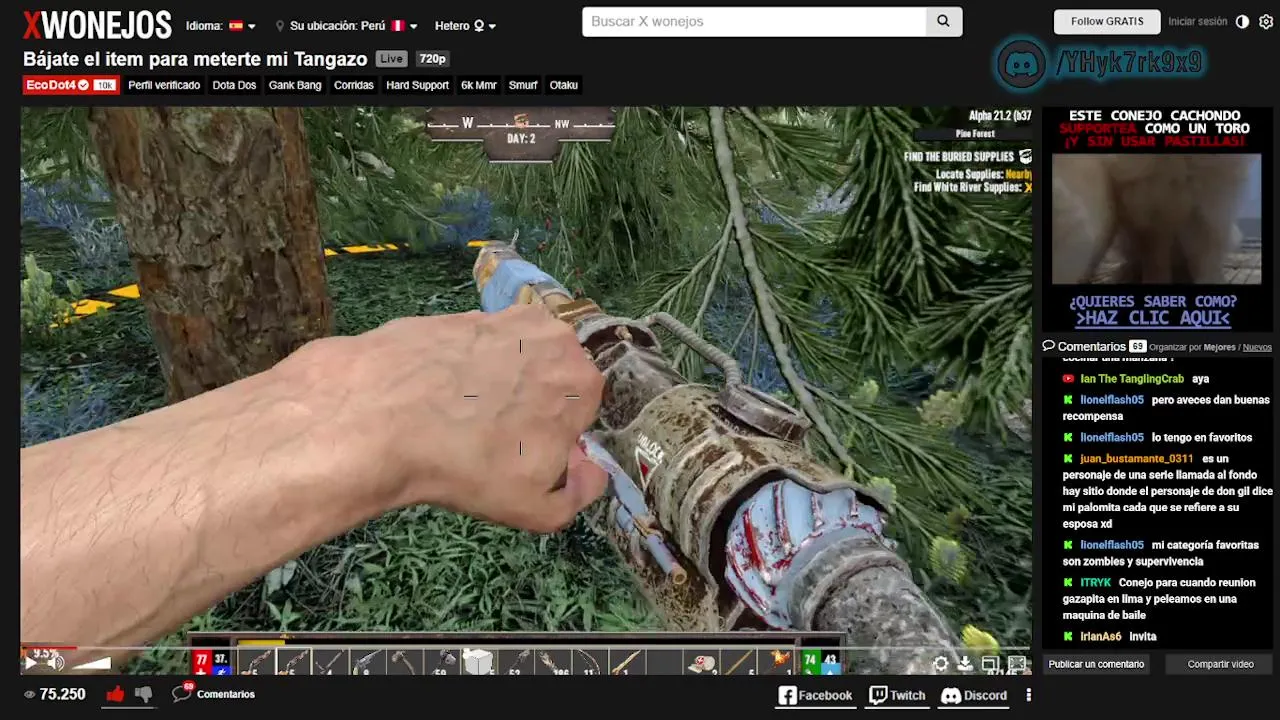Open the 720p quality badge

coord(432,59)
